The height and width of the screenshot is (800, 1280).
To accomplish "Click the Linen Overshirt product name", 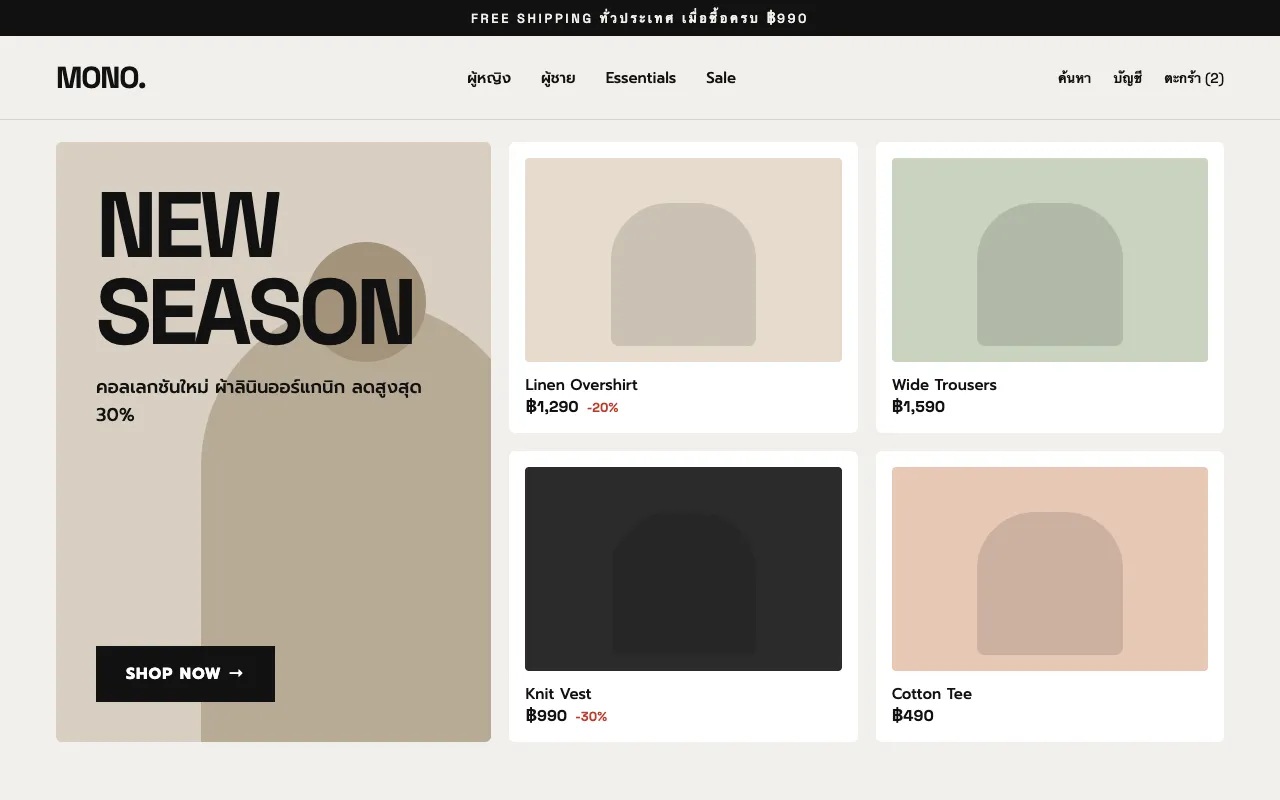I will point(581,385).
